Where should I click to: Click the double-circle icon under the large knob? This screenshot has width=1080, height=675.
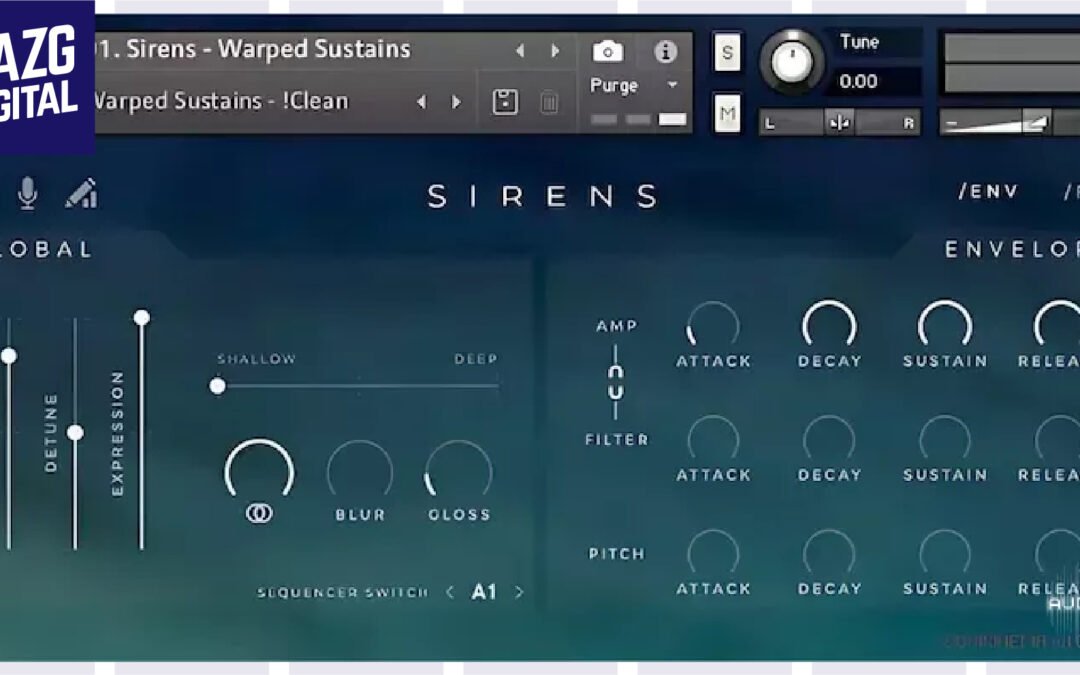(259, 513)
